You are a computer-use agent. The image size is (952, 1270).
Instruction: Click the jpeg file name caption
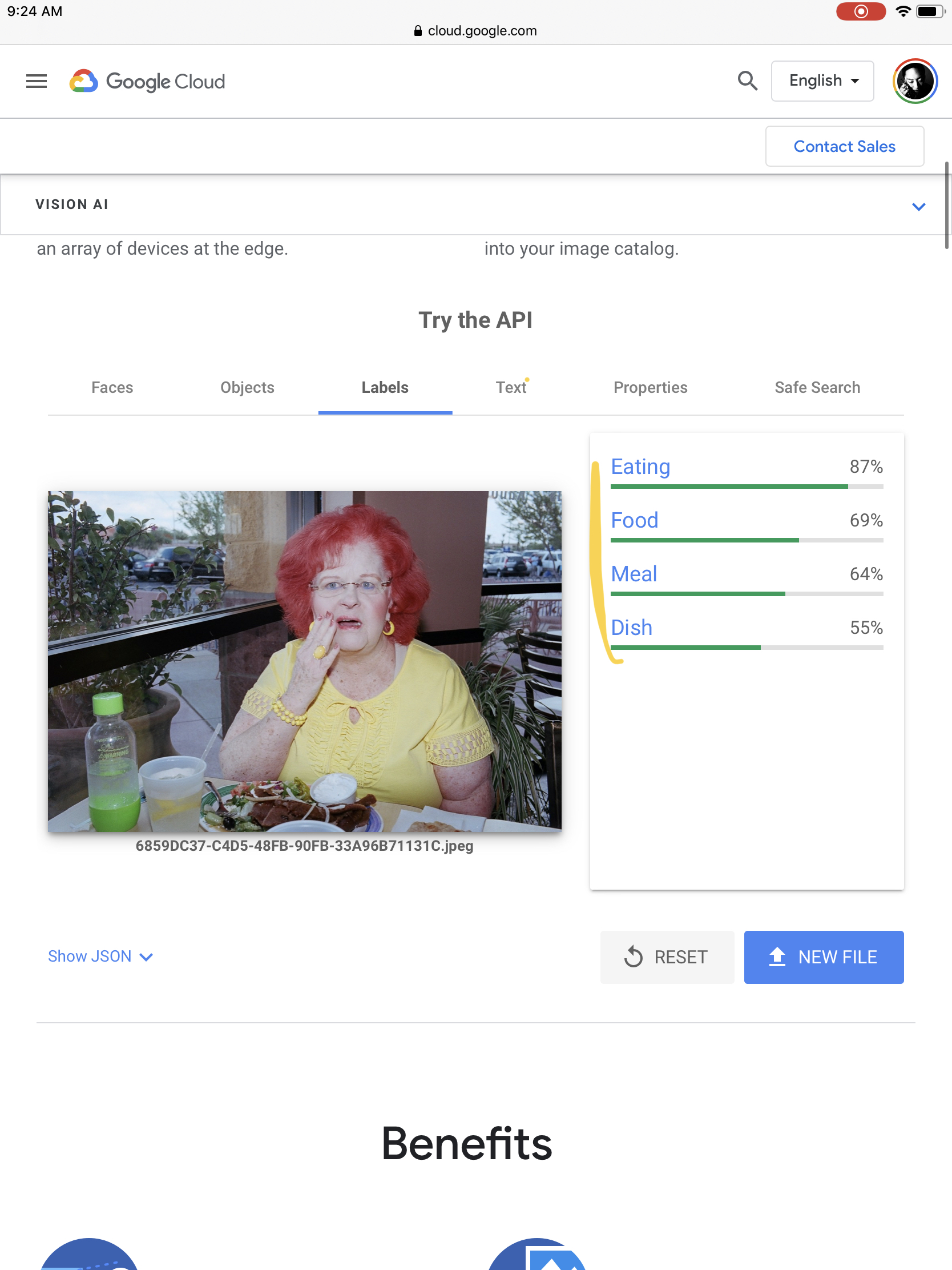(305, 846)
